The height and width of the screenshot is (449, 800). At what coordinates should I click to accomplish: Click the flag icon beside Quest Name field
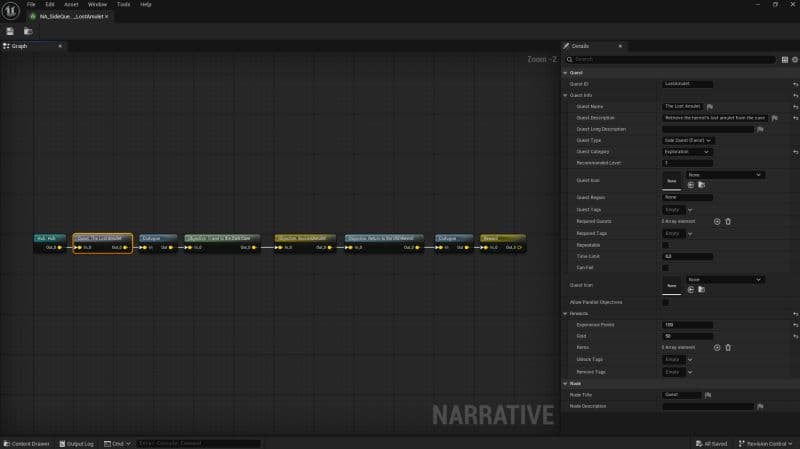point(710,107)
